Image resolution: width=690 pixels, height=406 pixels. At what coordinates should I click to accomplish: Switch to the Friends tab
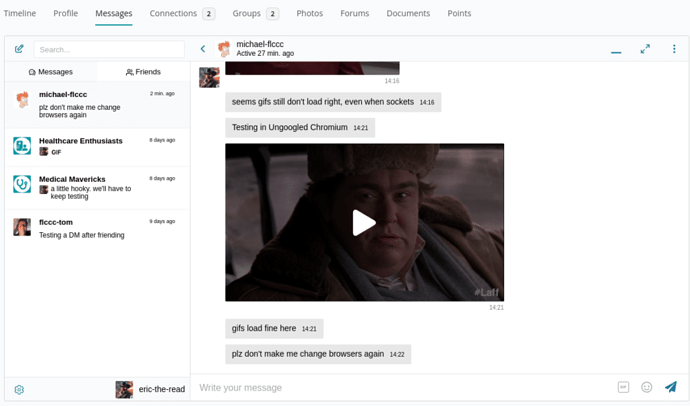(x=143, y=72)
